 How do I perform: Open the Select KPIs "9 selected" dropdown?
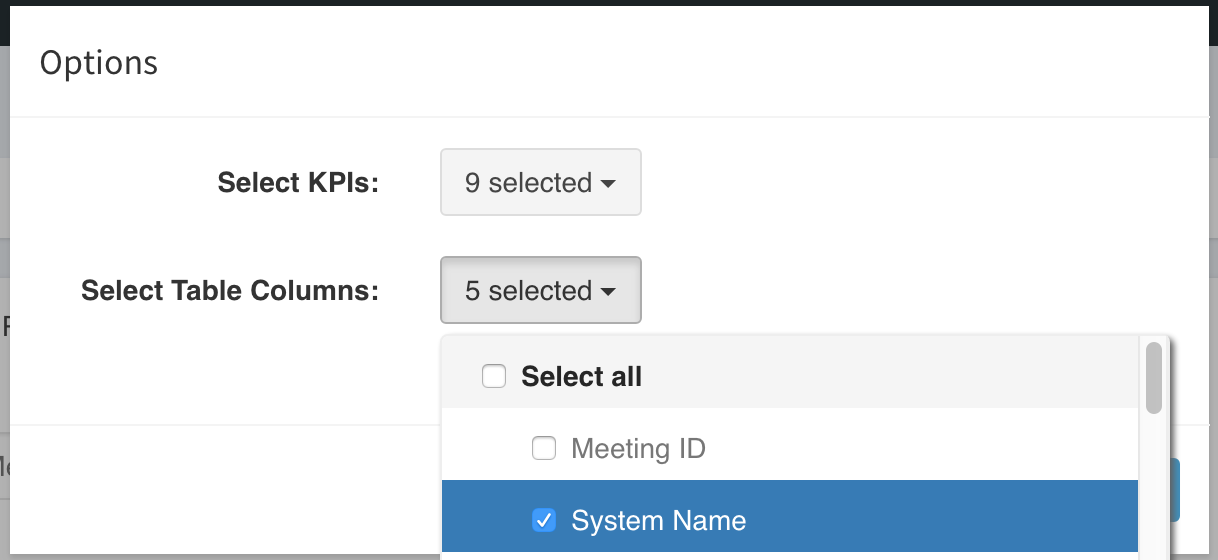pyautogui.click(x=541, y=183)
